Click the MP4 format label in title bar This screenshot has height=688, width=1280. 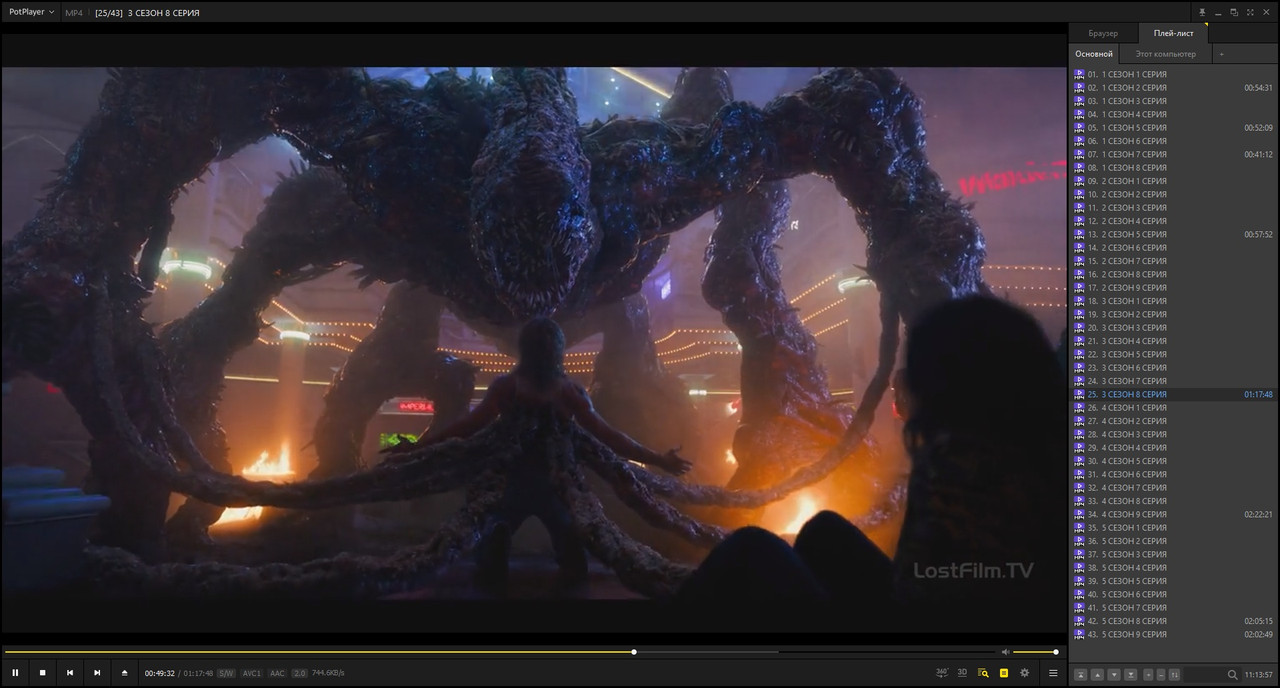[74, 12]
